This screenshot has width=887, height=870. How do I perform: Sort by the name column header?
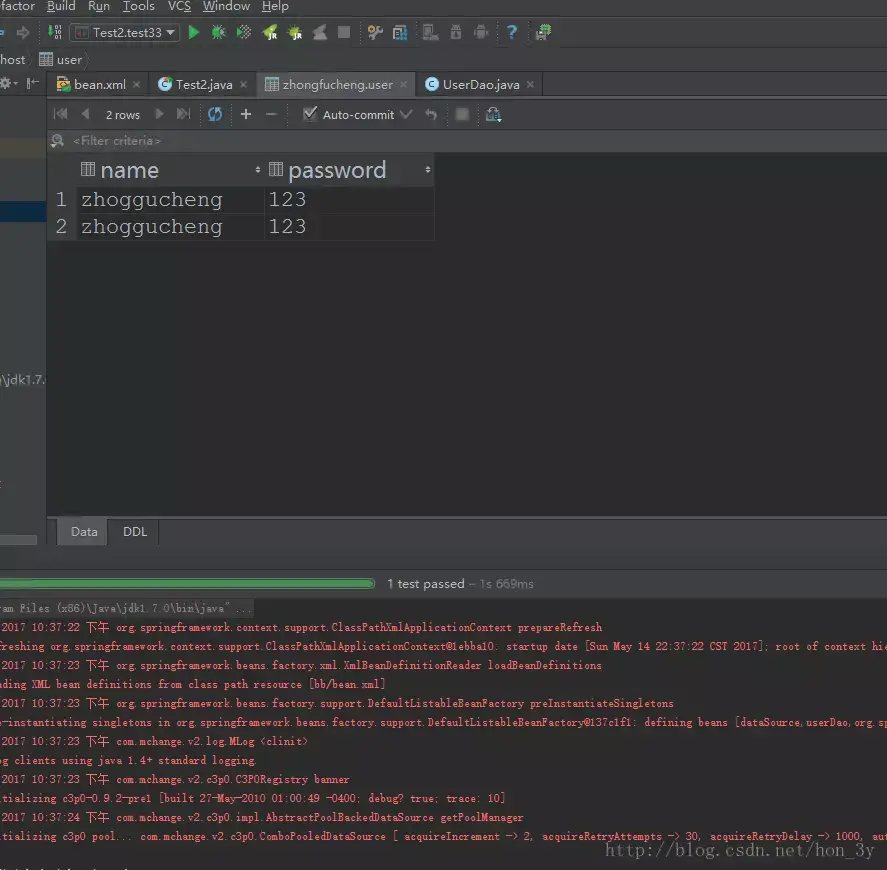point(129,170)
